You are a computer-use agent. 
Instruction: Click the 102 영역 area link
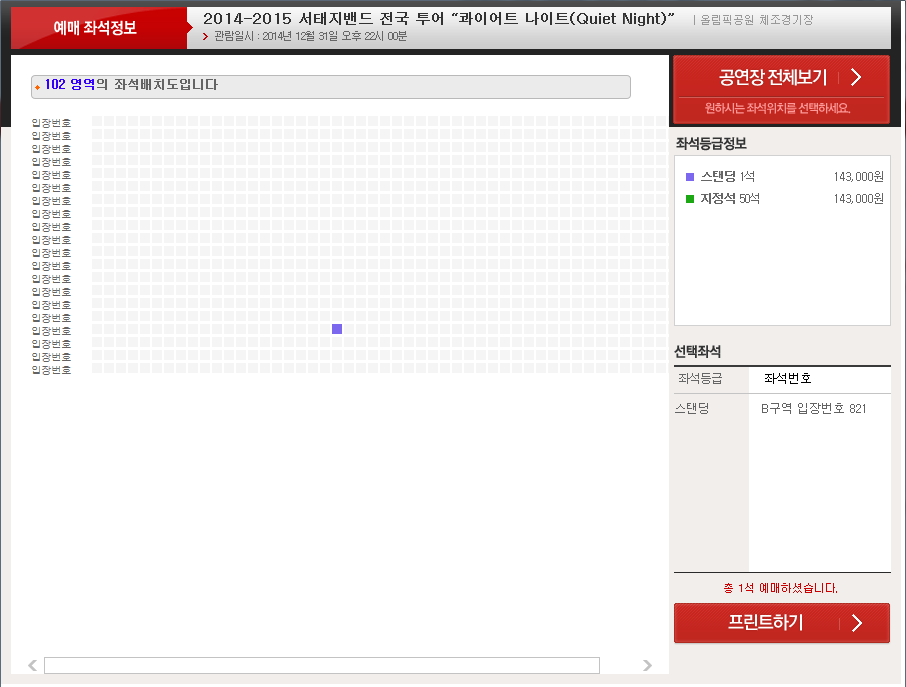pyautogui.click(x=70, y=84)
